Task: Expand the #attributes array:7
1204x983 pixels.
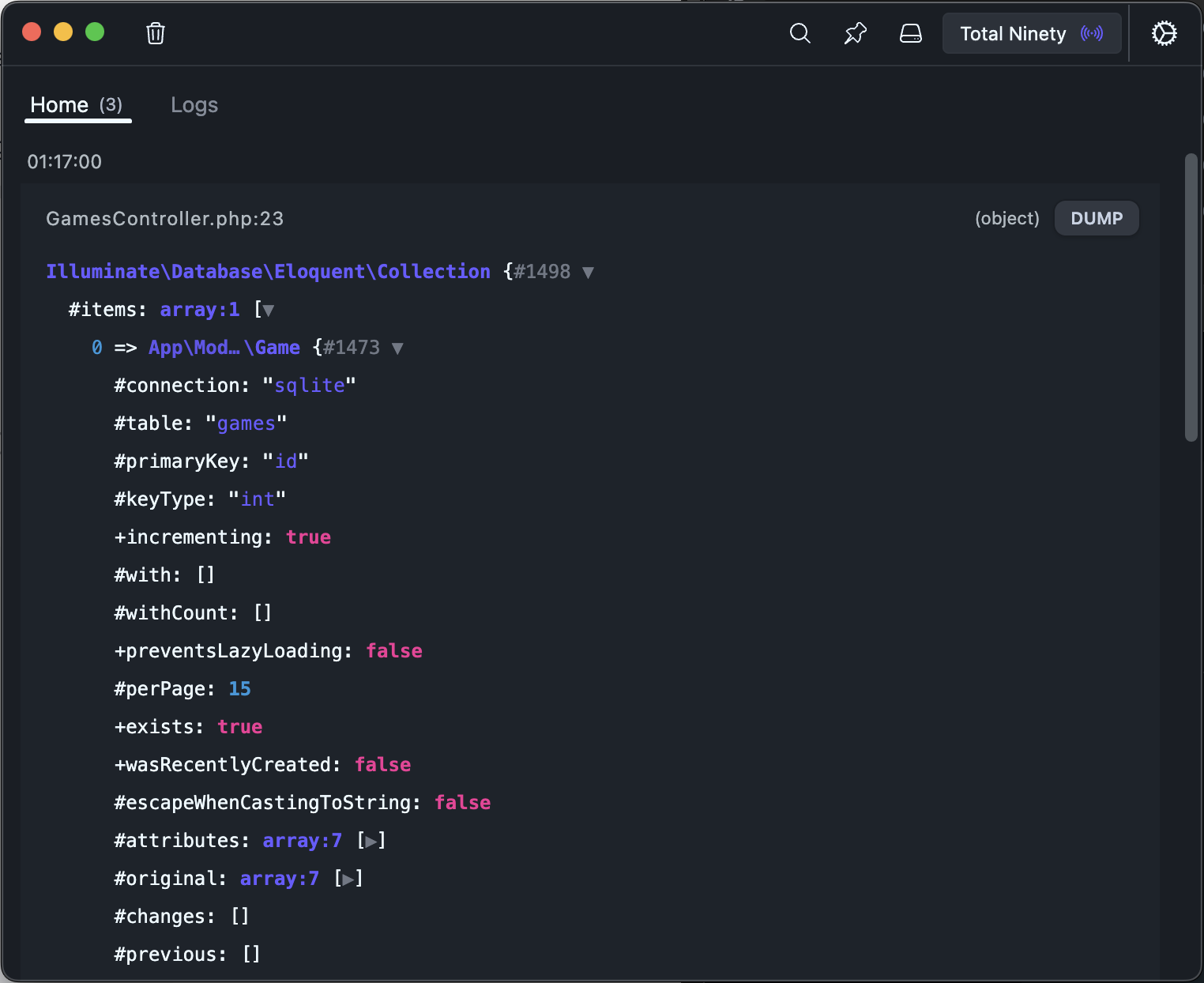Action: coord(371,840)
